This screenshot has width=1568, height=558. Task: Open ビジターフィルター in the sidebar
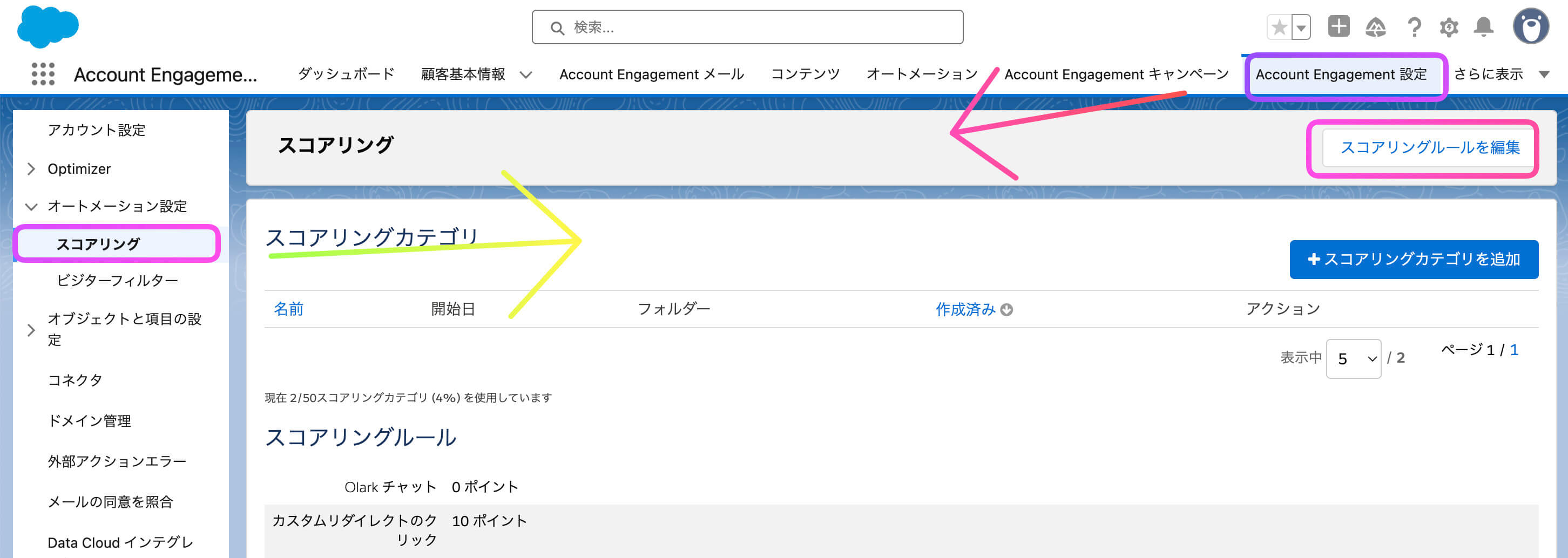click(117, 281)
